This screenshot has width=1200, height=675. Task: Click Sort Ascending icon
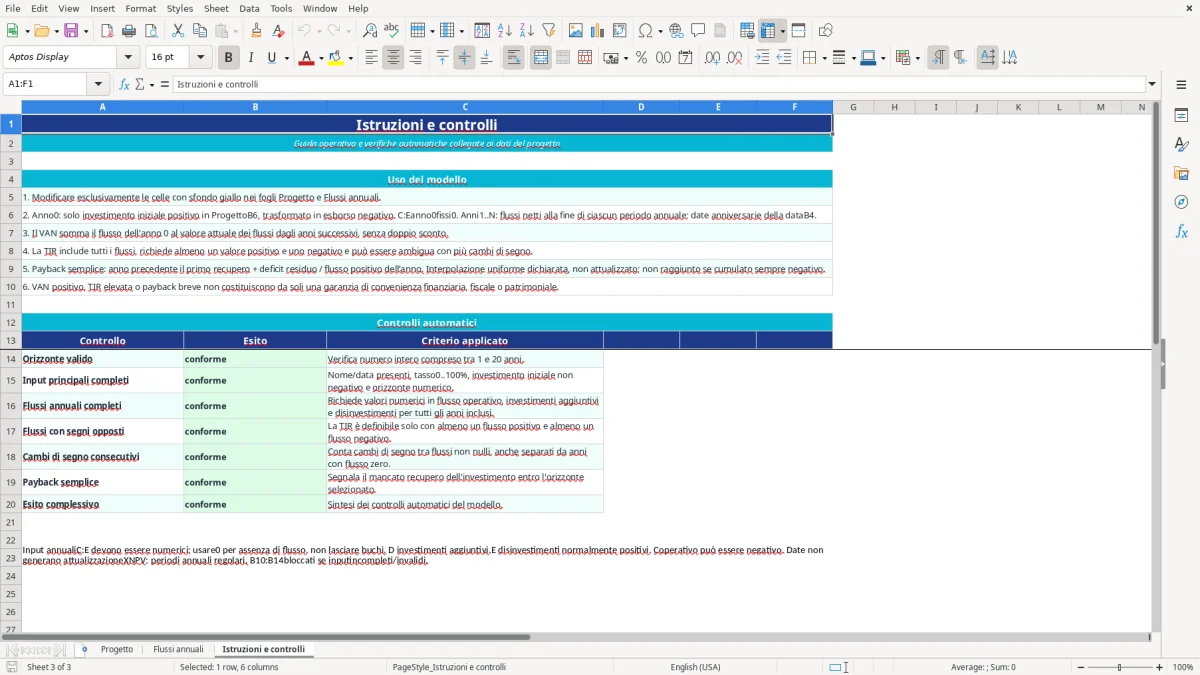click(x=505, y=31)
